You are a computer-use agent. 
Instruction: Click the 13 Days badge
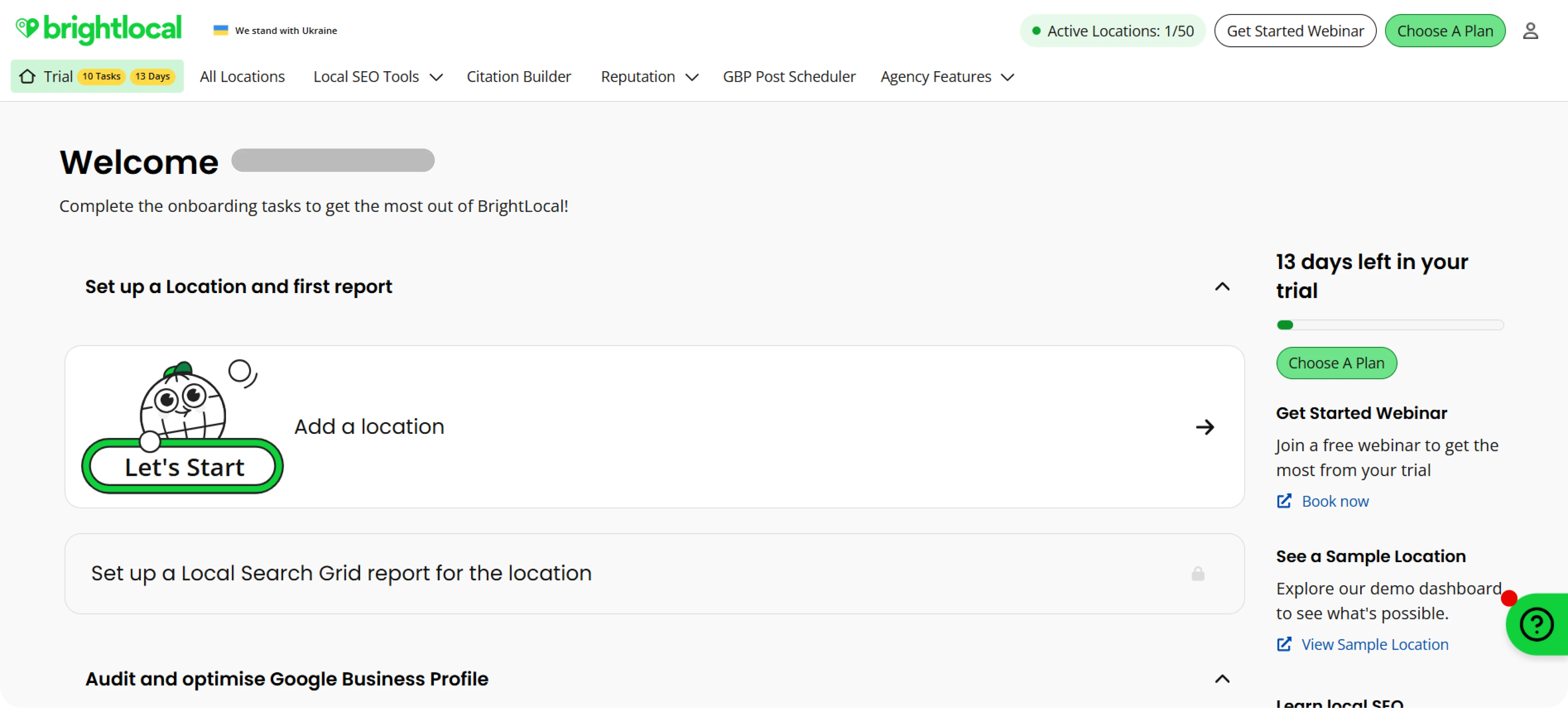[x=152, y=76]
